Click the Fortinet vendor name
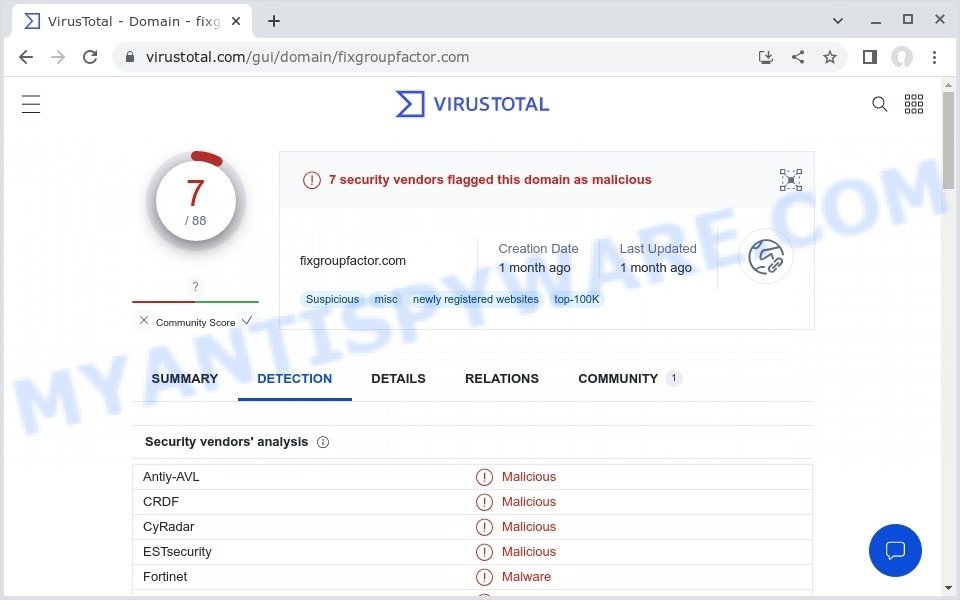Viewport: 960px width, 600px height. (x=165, y=577)
